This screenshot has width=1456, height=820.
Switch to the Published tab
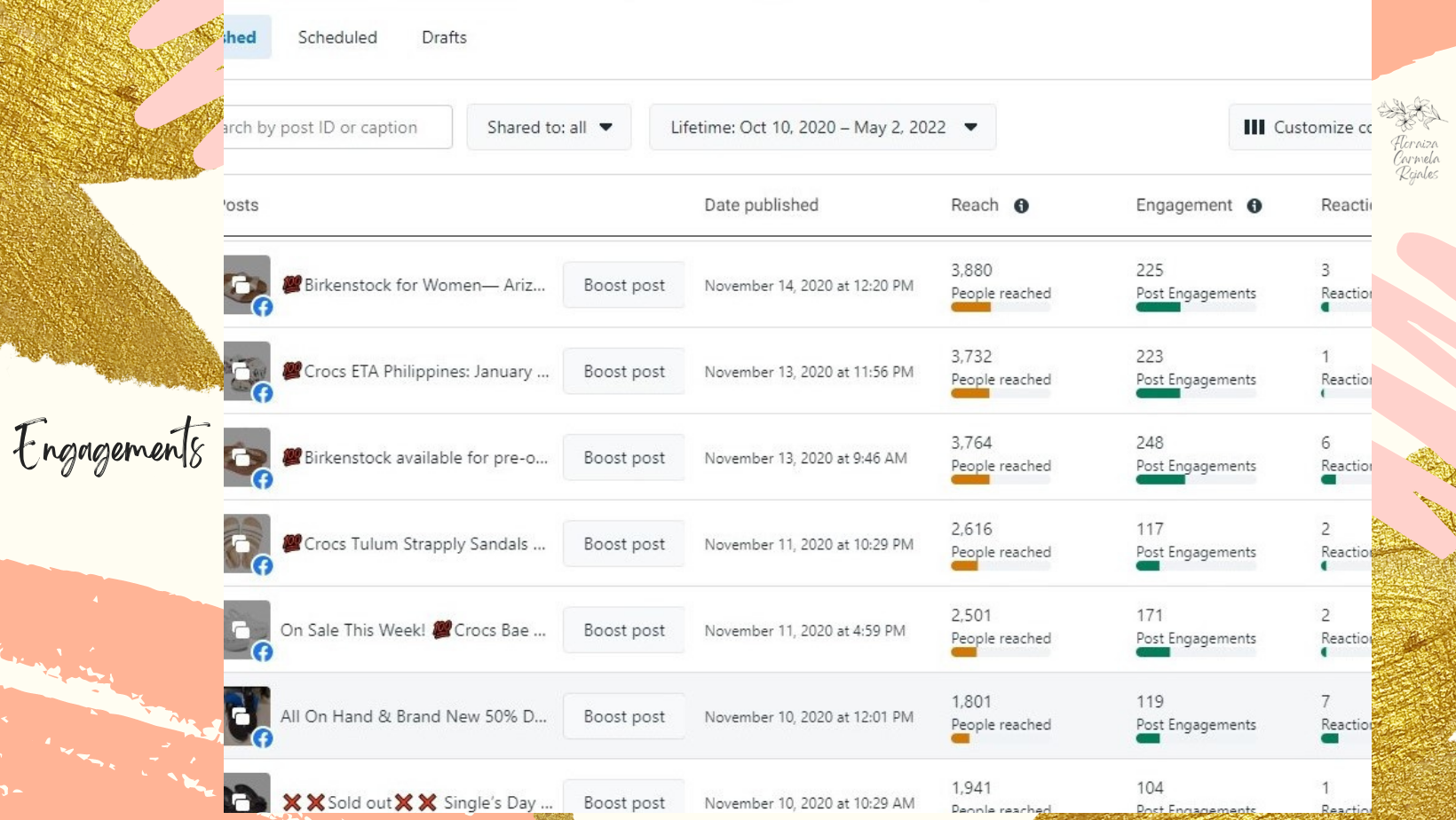pyautogui.click(x=247, y=37)
